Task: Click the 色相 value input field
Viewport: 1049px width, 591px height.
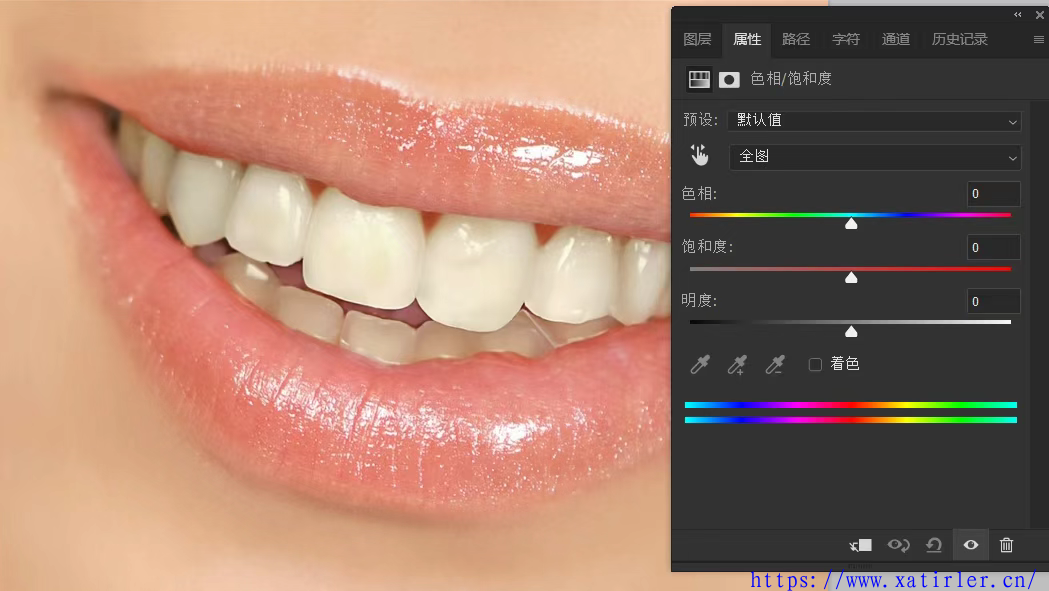Action: 993,194
